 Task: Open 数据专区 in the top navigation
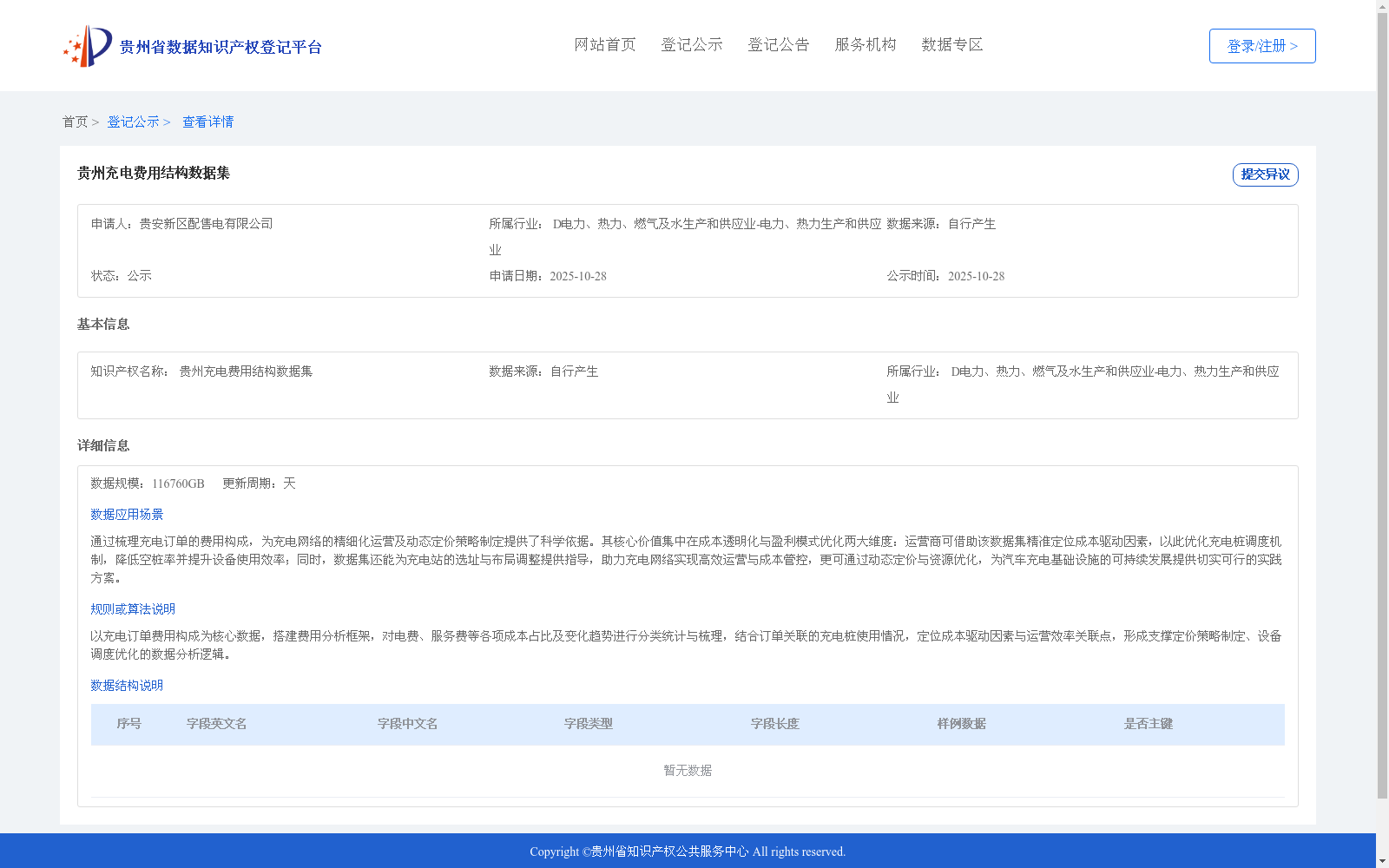pyautogui.click(x=952, y=44)
